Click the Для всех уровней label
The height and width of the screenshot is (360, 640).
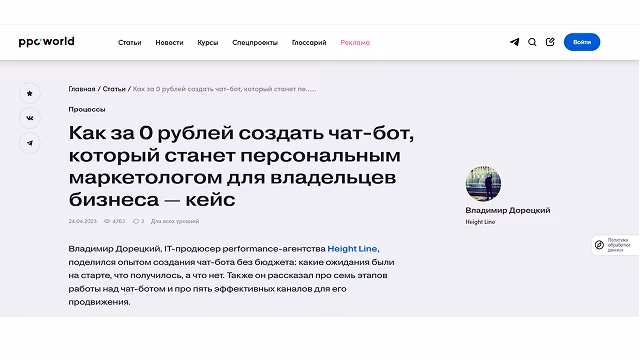click(x=175, y=221)
